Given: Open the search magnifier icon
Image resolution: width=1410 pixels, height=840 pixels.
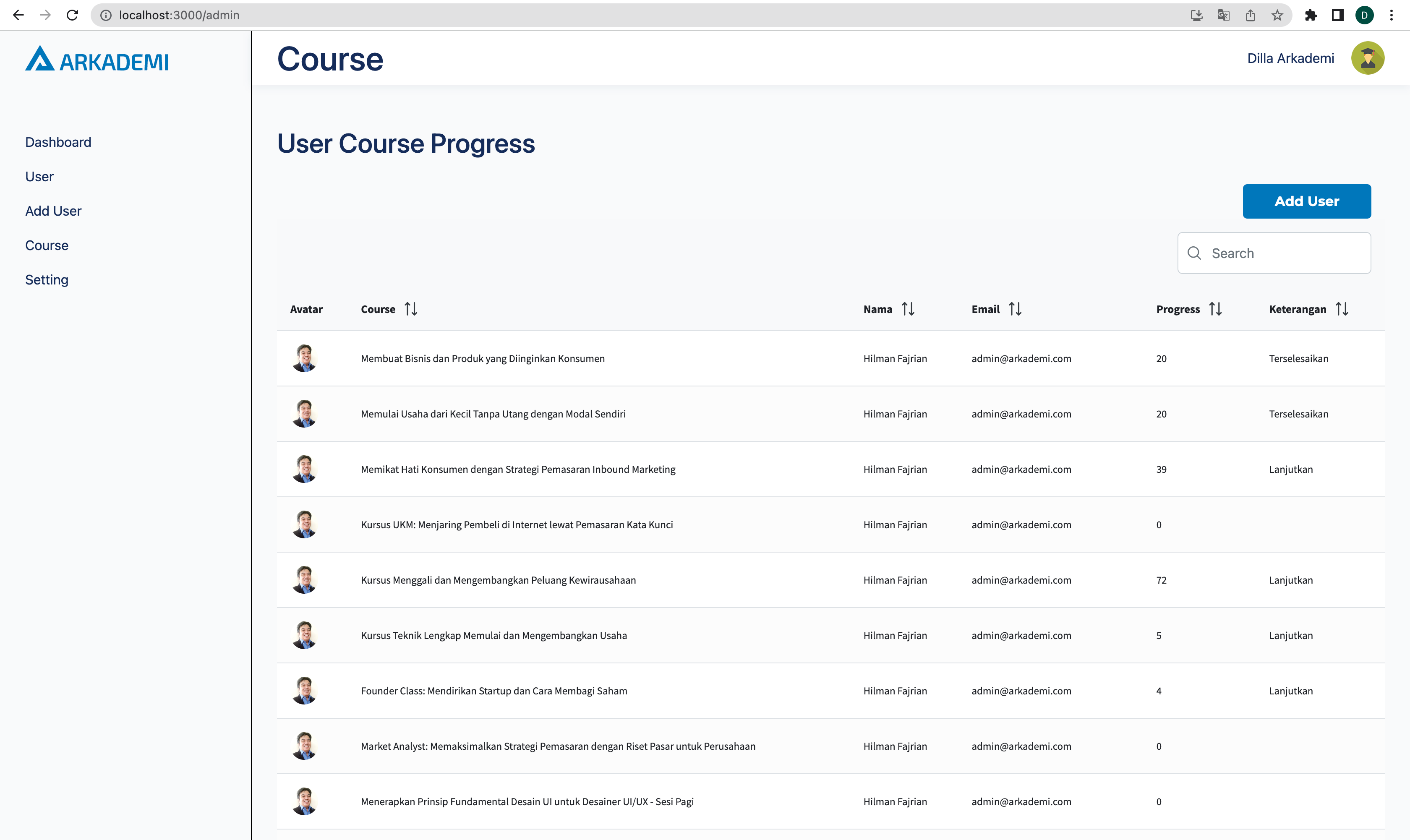Looking at the screenshot, I should (1194, 253).
